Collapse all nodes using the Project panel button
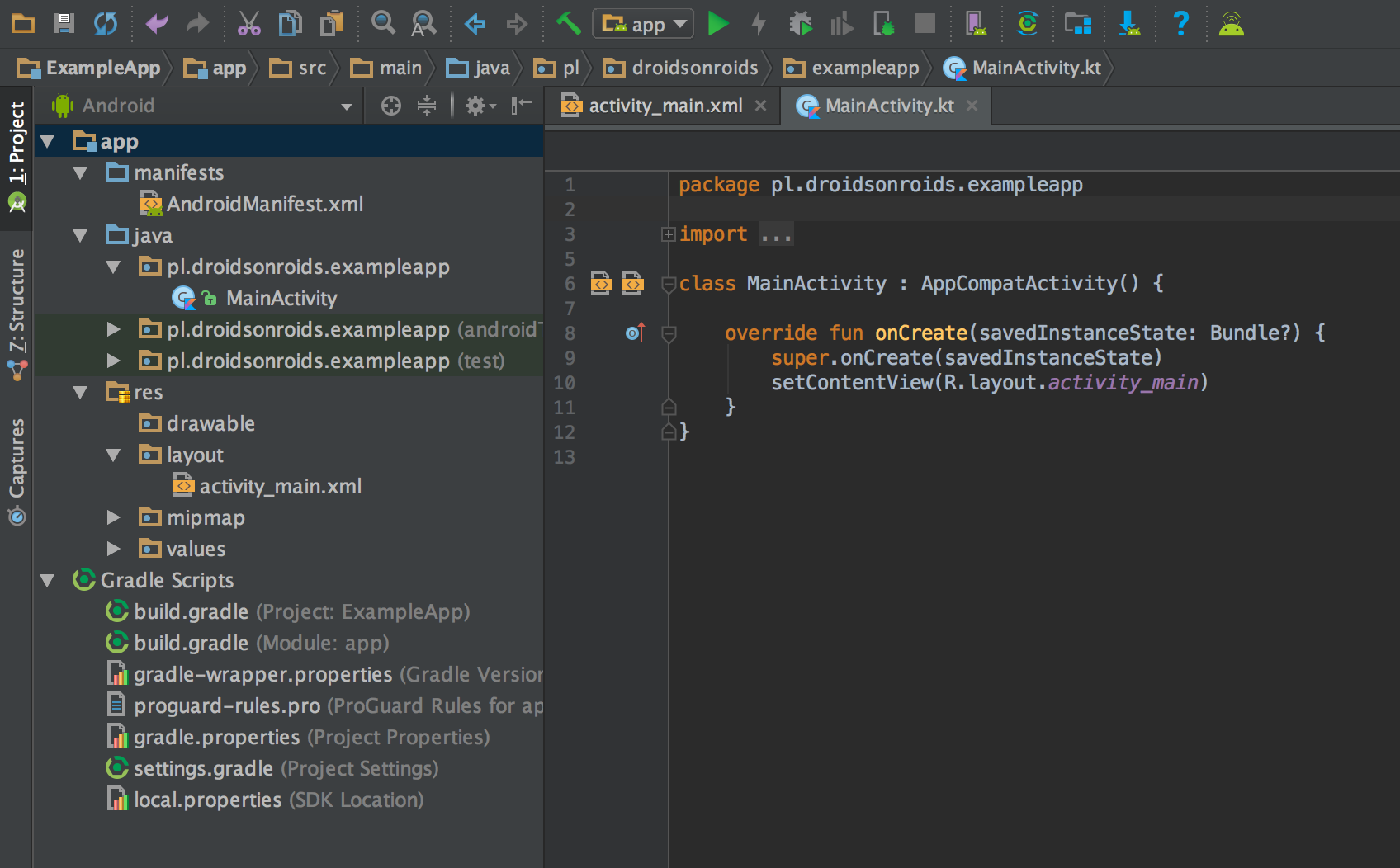 pyautogui.click(x=425, y=106)
